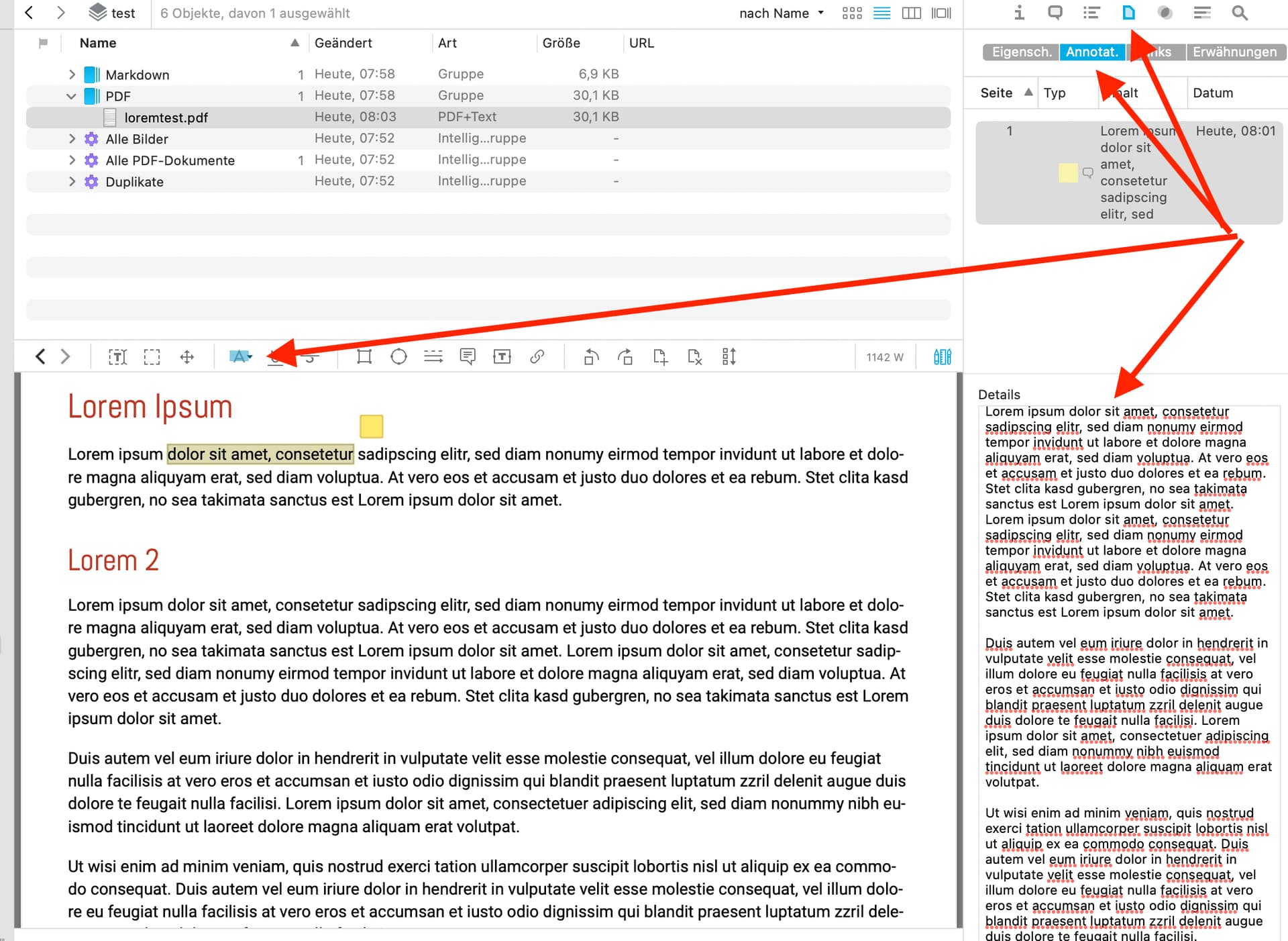The width and height of the screenshot is (1288, 941).
Task: Delete the current PDF page
Action: tap(695, 356)
